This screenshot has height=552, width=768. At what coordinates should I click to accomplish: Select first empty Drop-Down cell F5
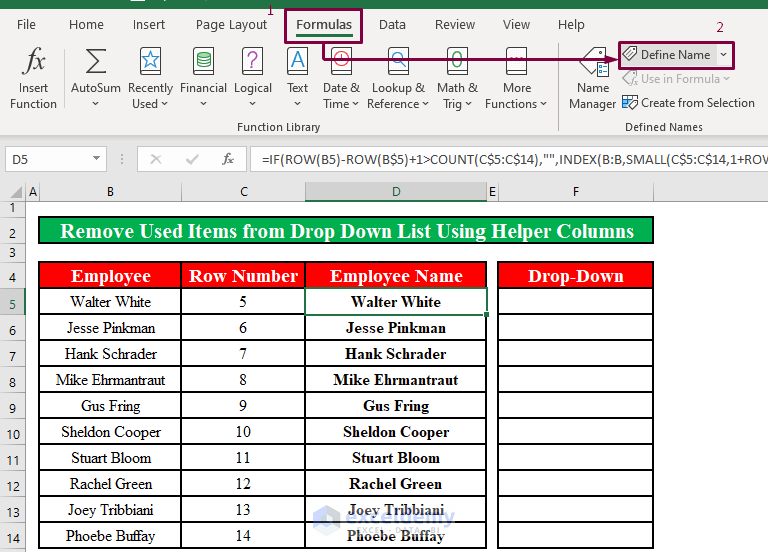click(x=576, y=302)
